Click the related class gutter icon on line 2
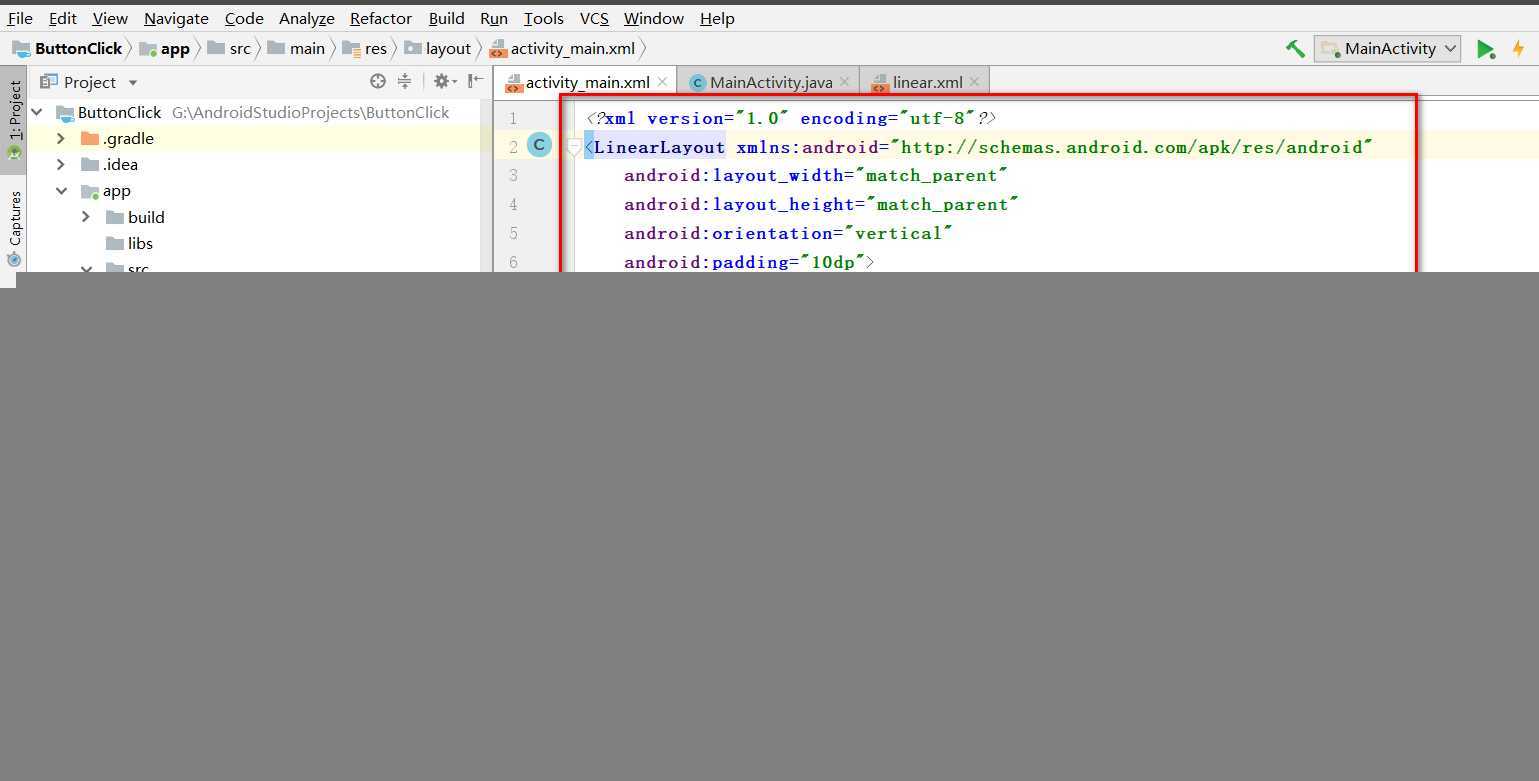 click(539, 145)
